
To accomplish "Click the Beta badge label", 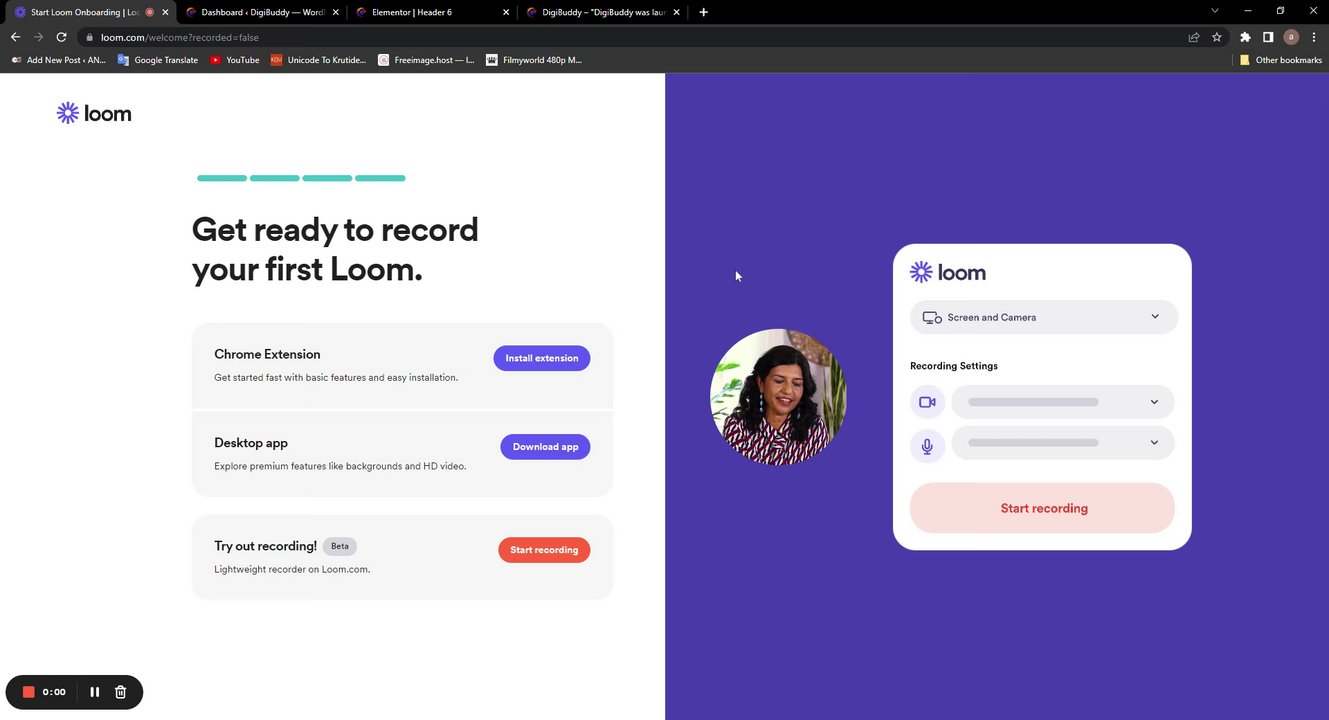I will pyautogui.click(x=340, y=546).
